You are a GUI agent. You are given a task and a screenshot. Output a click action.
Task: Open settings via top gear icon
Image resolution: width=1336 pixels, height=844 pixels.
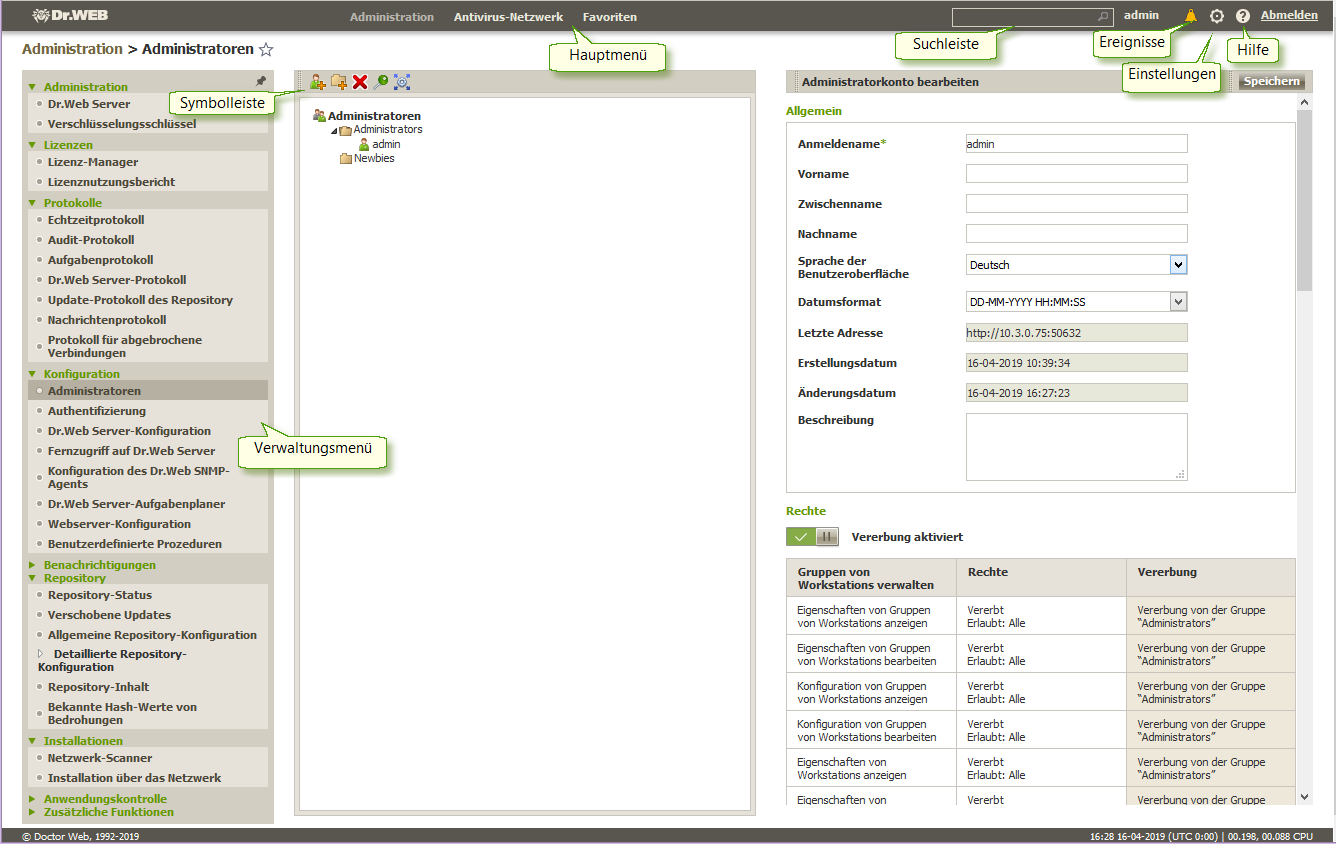[x=1217, y=16]
